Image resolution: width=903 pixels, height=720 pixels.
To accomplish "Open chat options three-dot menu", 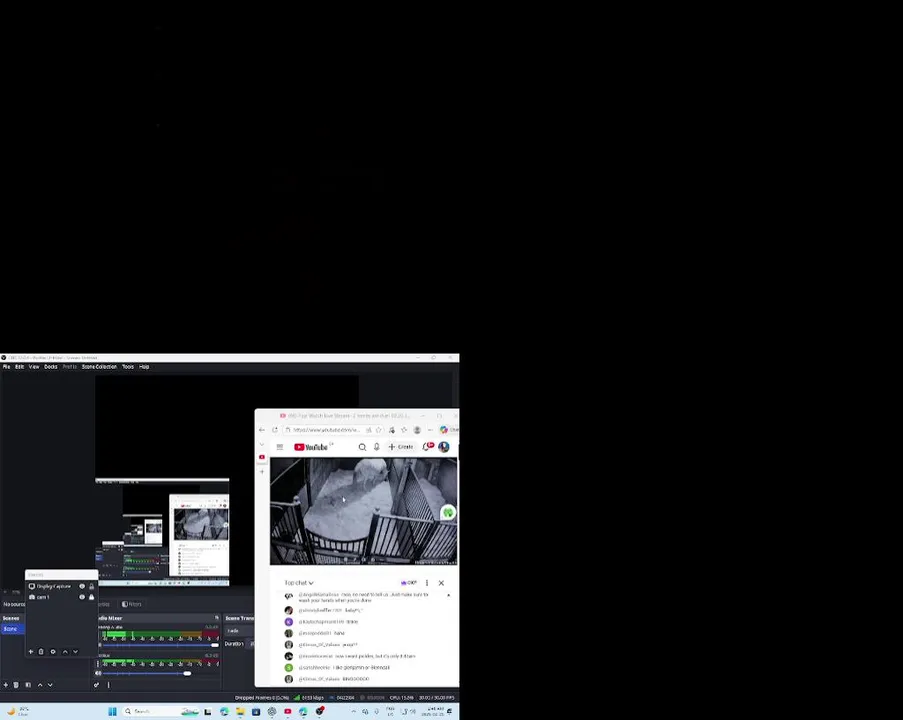I will (x=427, y=583).
